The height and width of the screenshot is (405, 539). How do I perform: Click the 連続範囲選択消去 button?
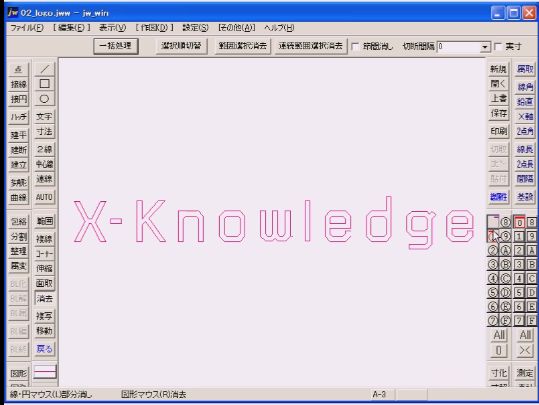coord(311,46)
